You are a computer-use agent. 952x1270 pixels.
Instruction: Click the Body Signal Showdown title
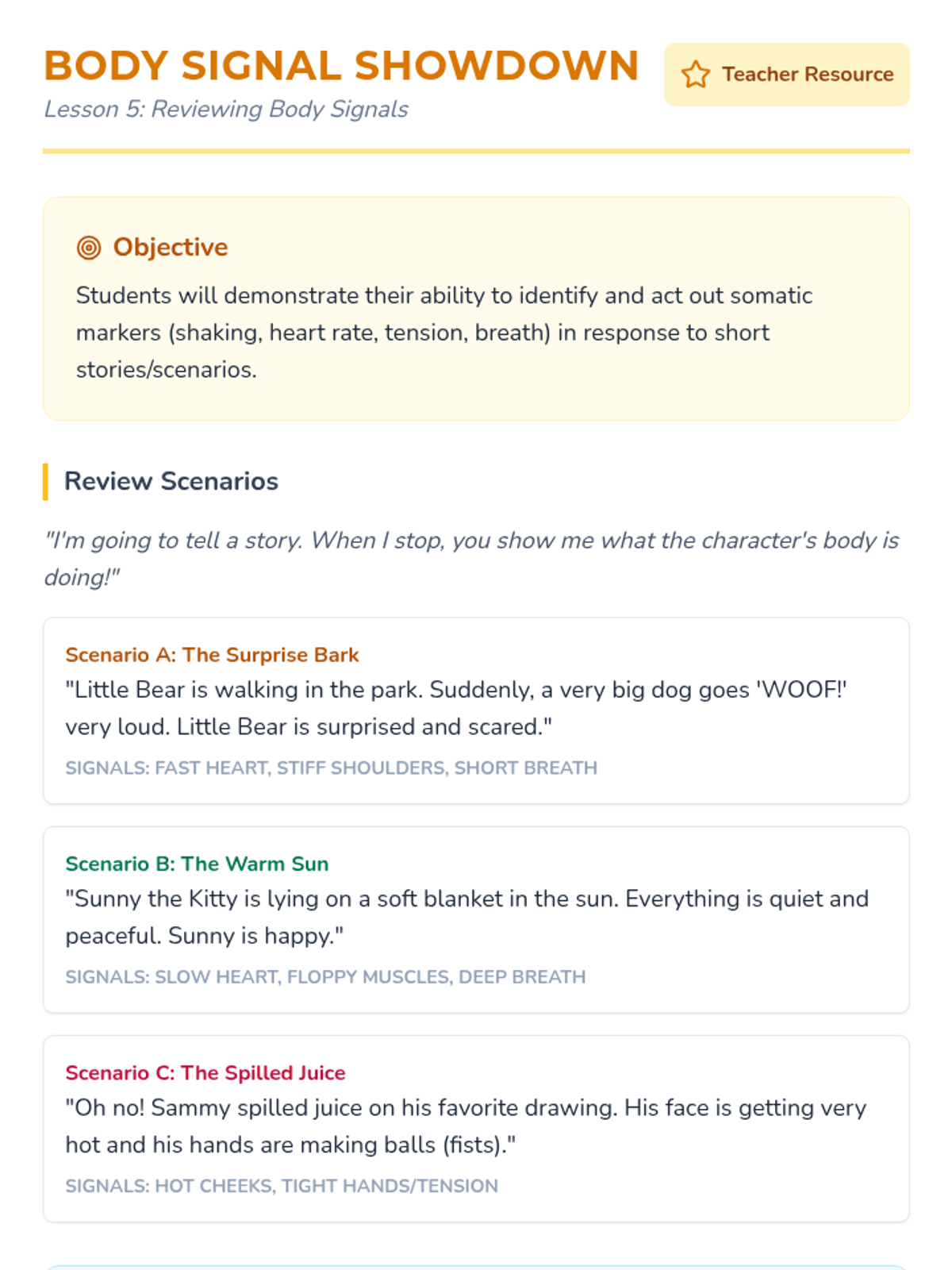[x=341, y=66]
